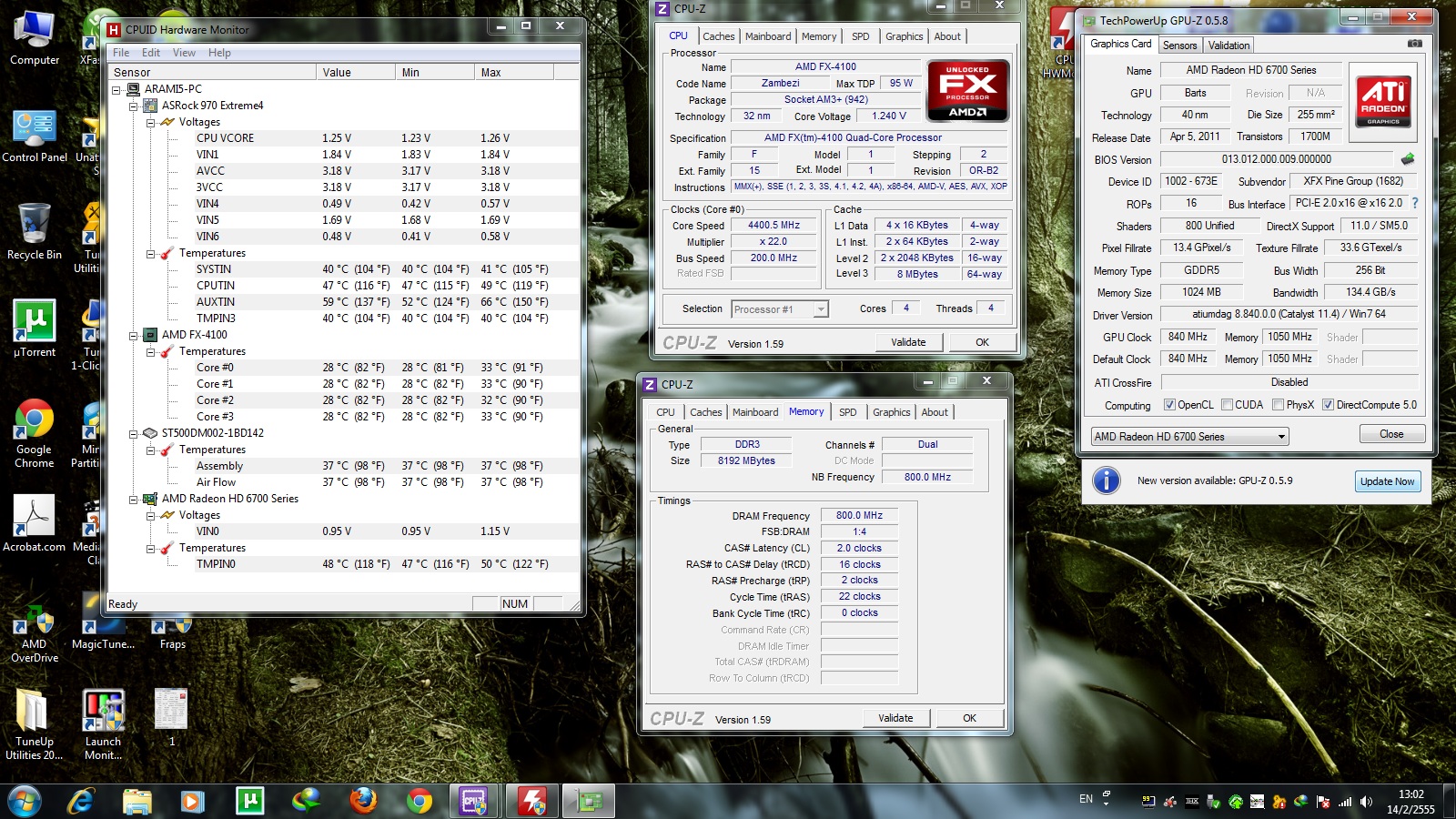The width and height of the screenshot is (1456, 819).
Task: Open the View menu in Hardware Monitor
Action: click(x=184, y=53)
